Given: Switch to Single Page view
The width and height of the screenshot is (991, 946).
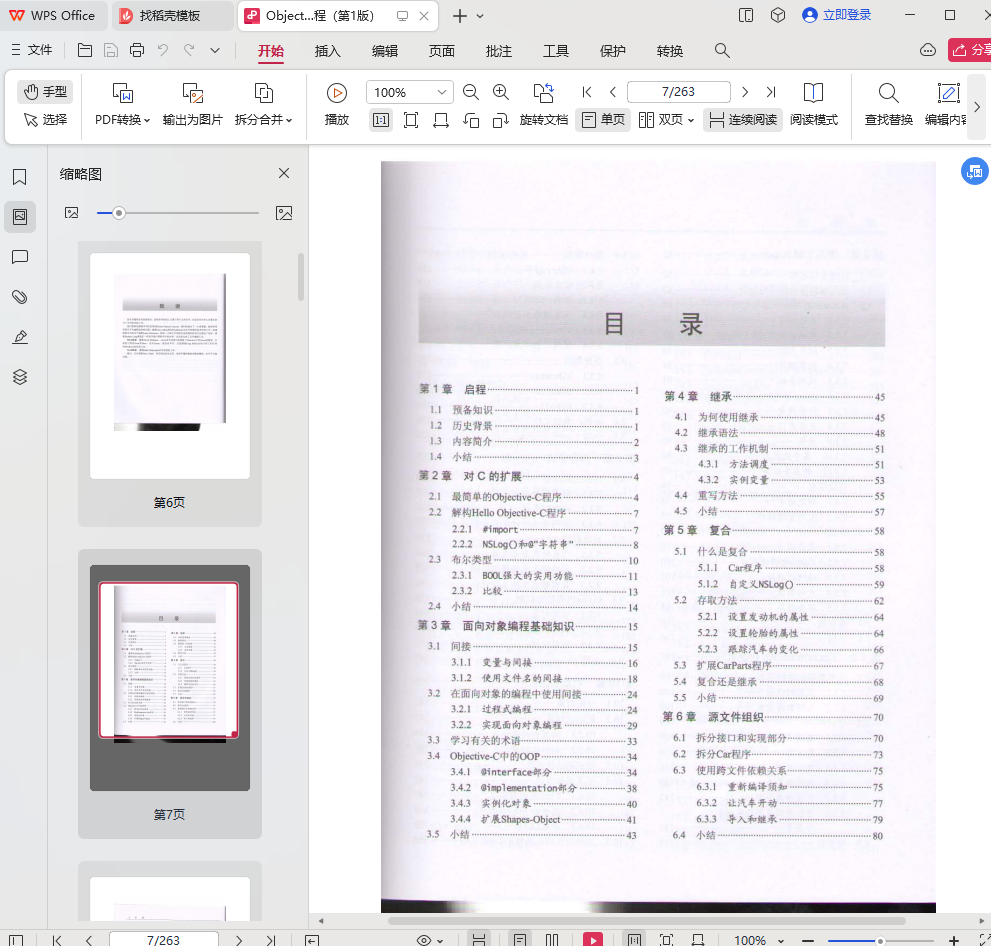Looking at the screenshot, I should pos(603,120).
